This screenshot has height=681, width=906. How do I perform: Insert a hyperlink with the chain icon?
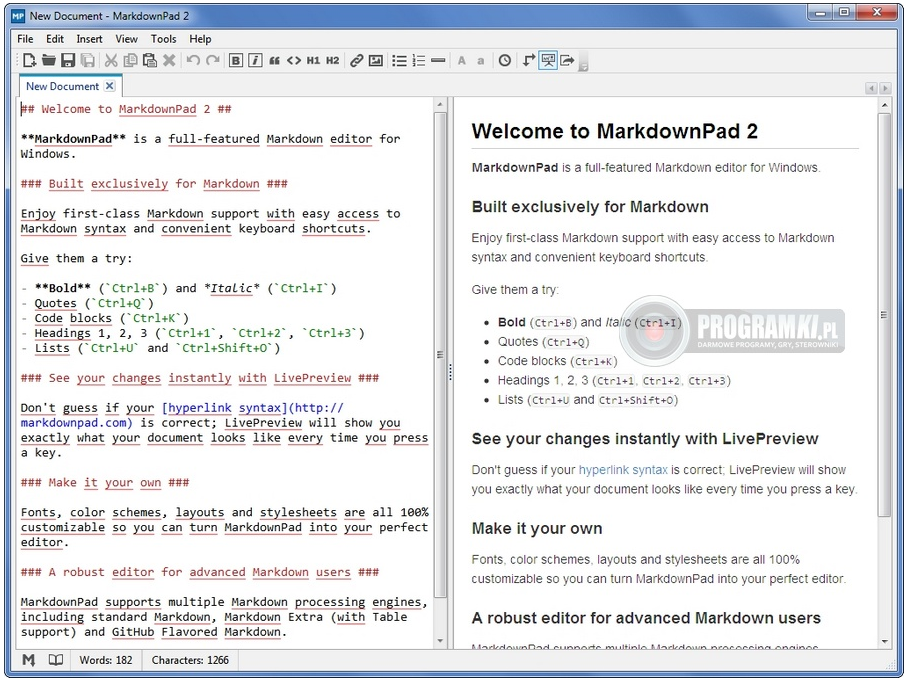click(x=357, y=60)
